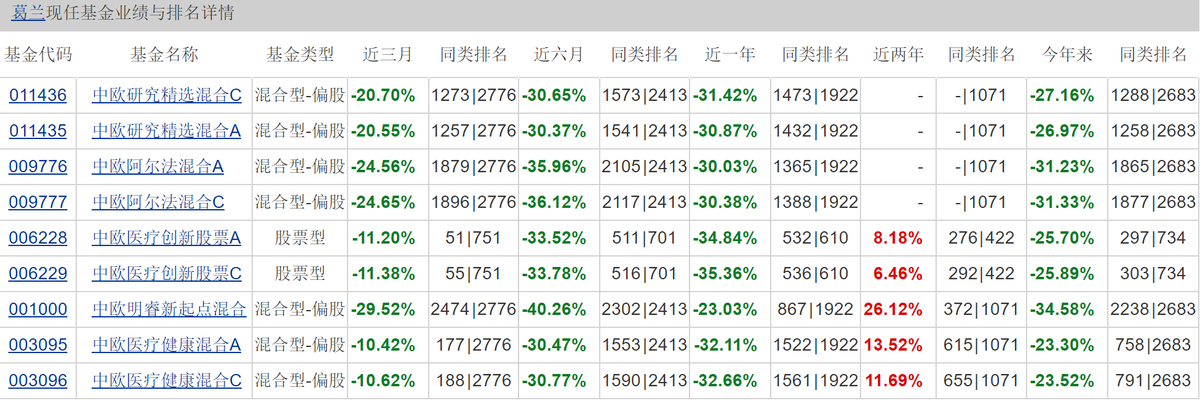Select ranking cell 2238|2683

(1153, 310)
